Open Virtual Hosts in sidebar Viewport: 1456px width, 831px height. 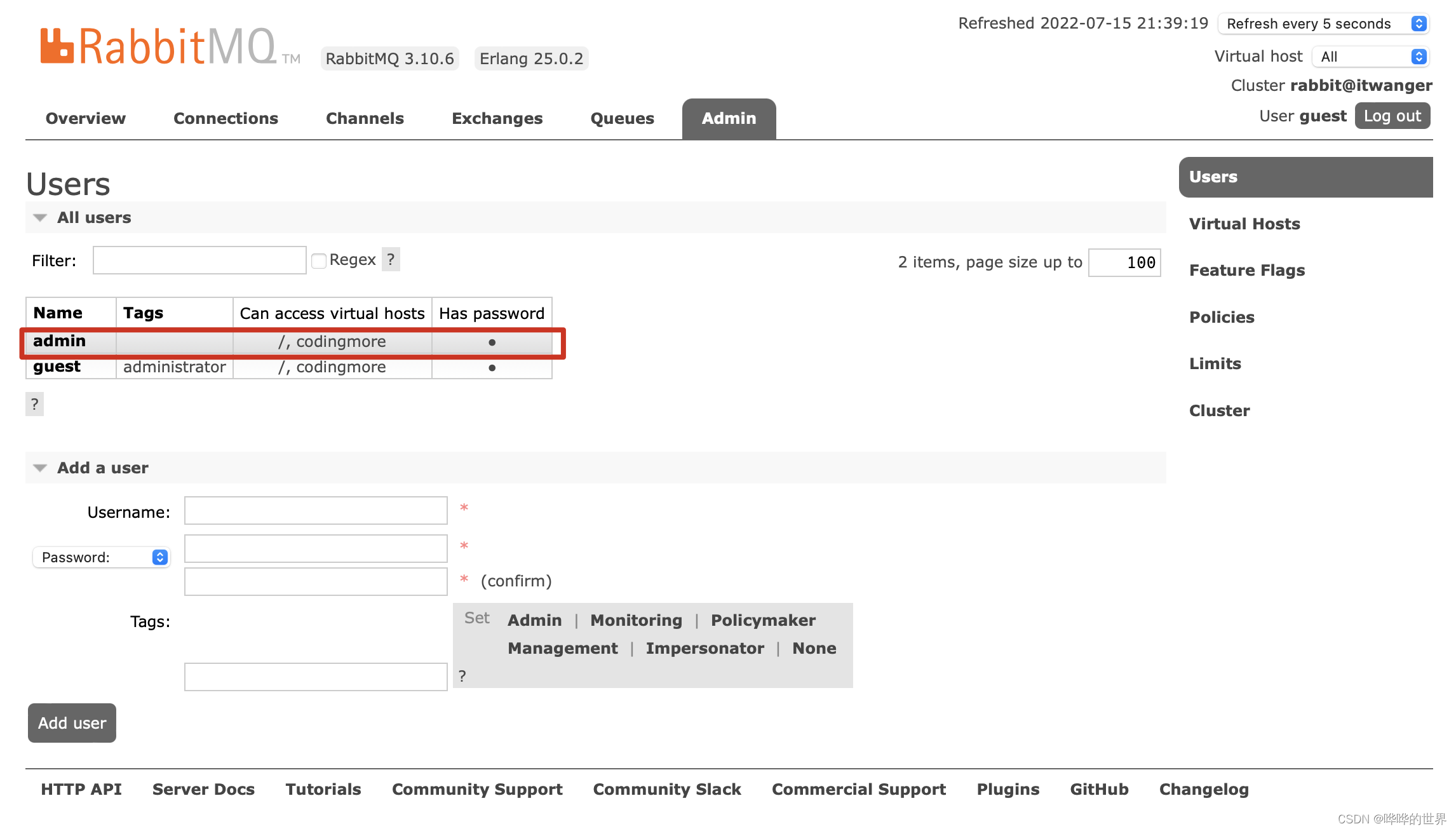1244,224
